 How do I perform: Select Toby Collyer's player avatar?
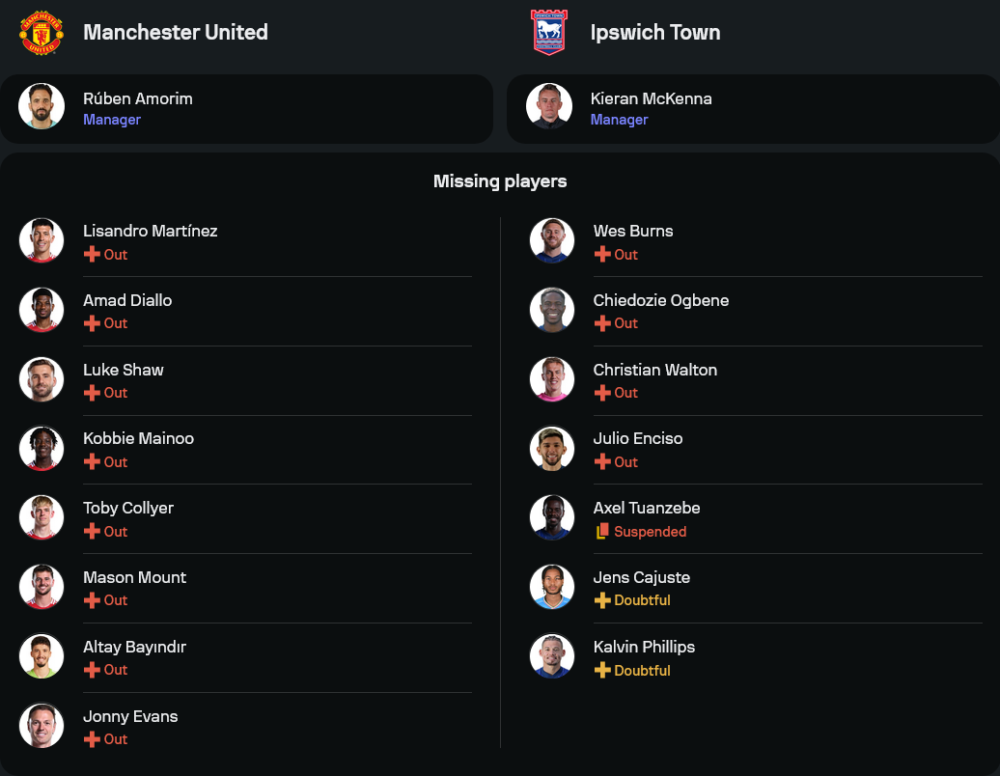tap(41, 517)
